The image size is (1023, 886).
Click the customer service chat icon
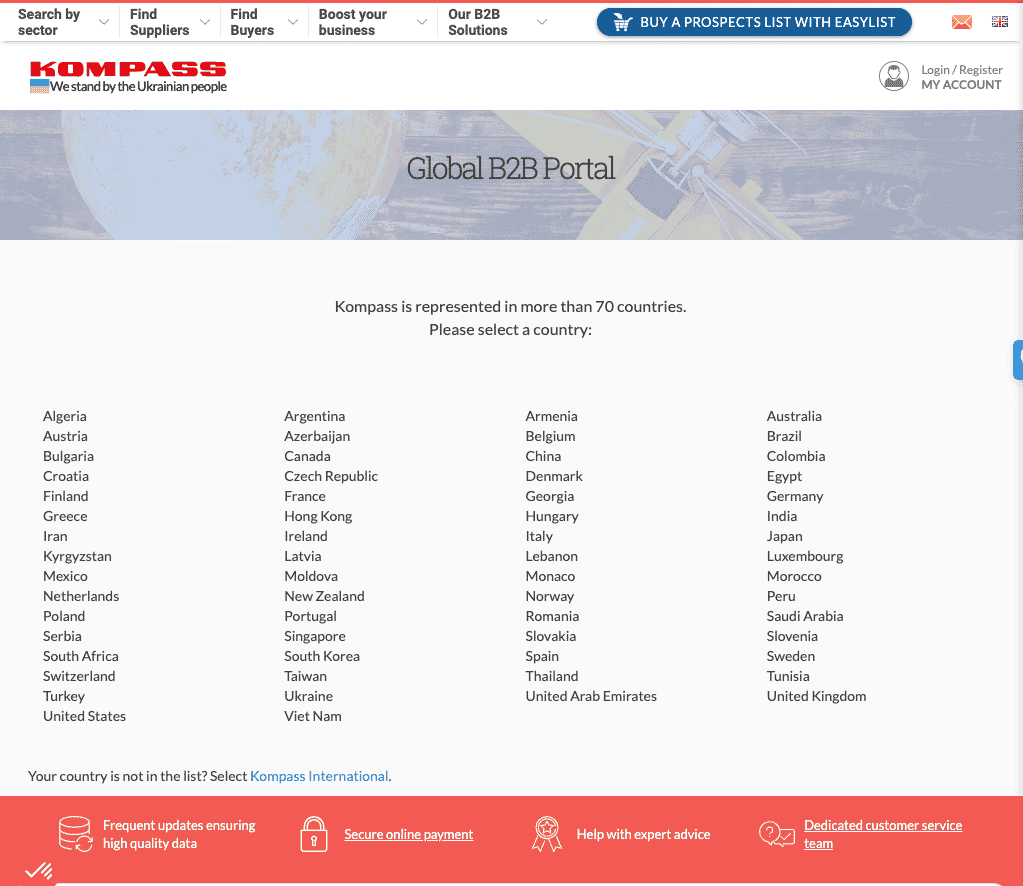click(x=776, y=834)
